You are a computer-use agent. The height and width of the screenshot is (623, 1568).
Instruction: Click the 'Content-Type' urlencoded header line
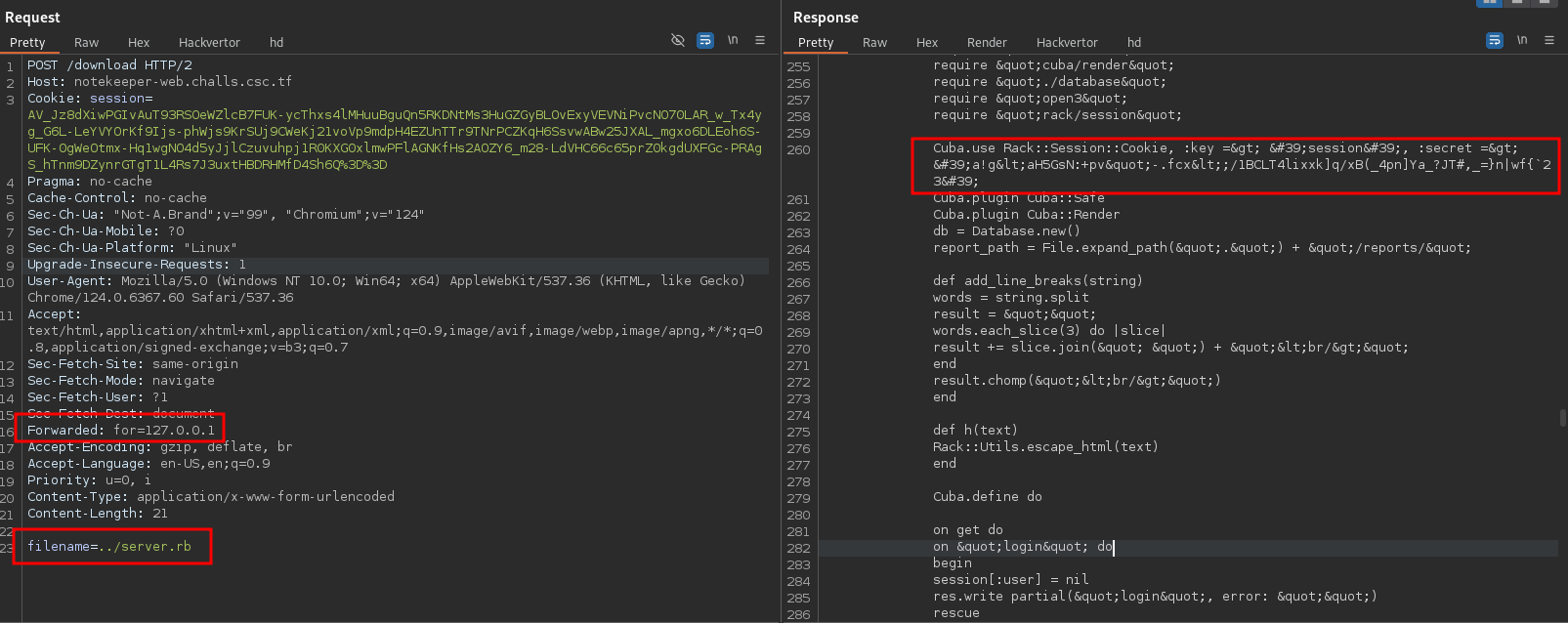coord(211,497)
